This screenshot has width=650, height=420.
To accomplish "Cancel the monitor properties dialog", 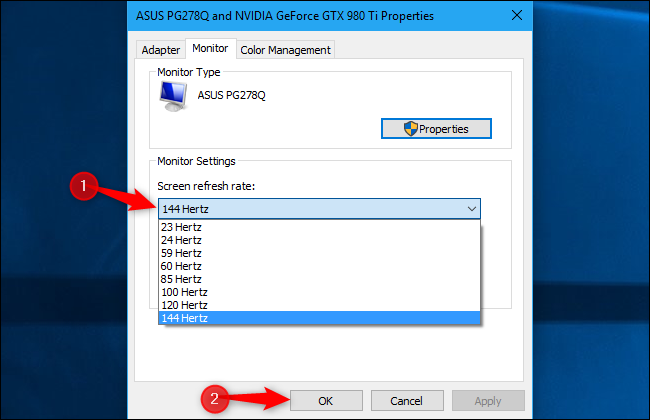I will click(x=407, y=400).
